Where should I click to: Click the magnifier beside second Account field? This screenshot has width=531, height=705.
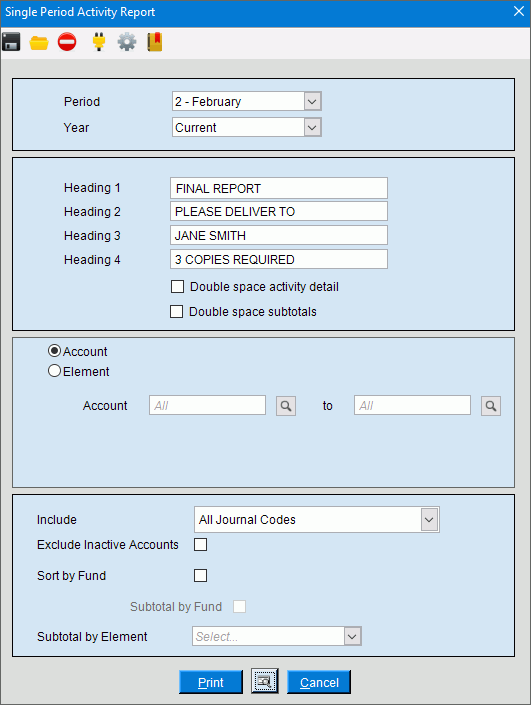491,406
